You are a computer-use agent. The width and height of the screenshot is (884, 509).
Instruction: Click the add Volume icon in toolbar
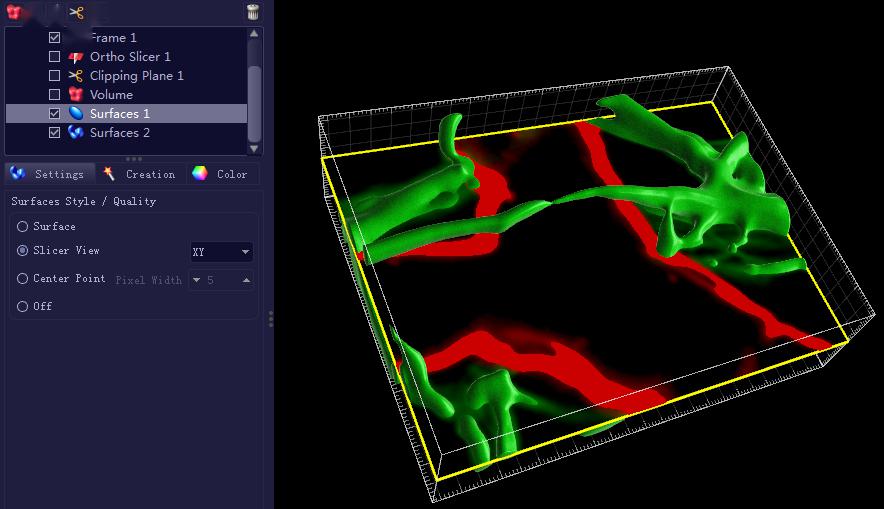(14, 12)
